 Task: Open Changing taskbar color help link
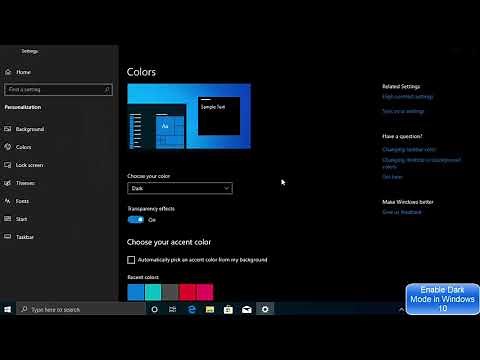pyautogui.click(x=409, y=149)
